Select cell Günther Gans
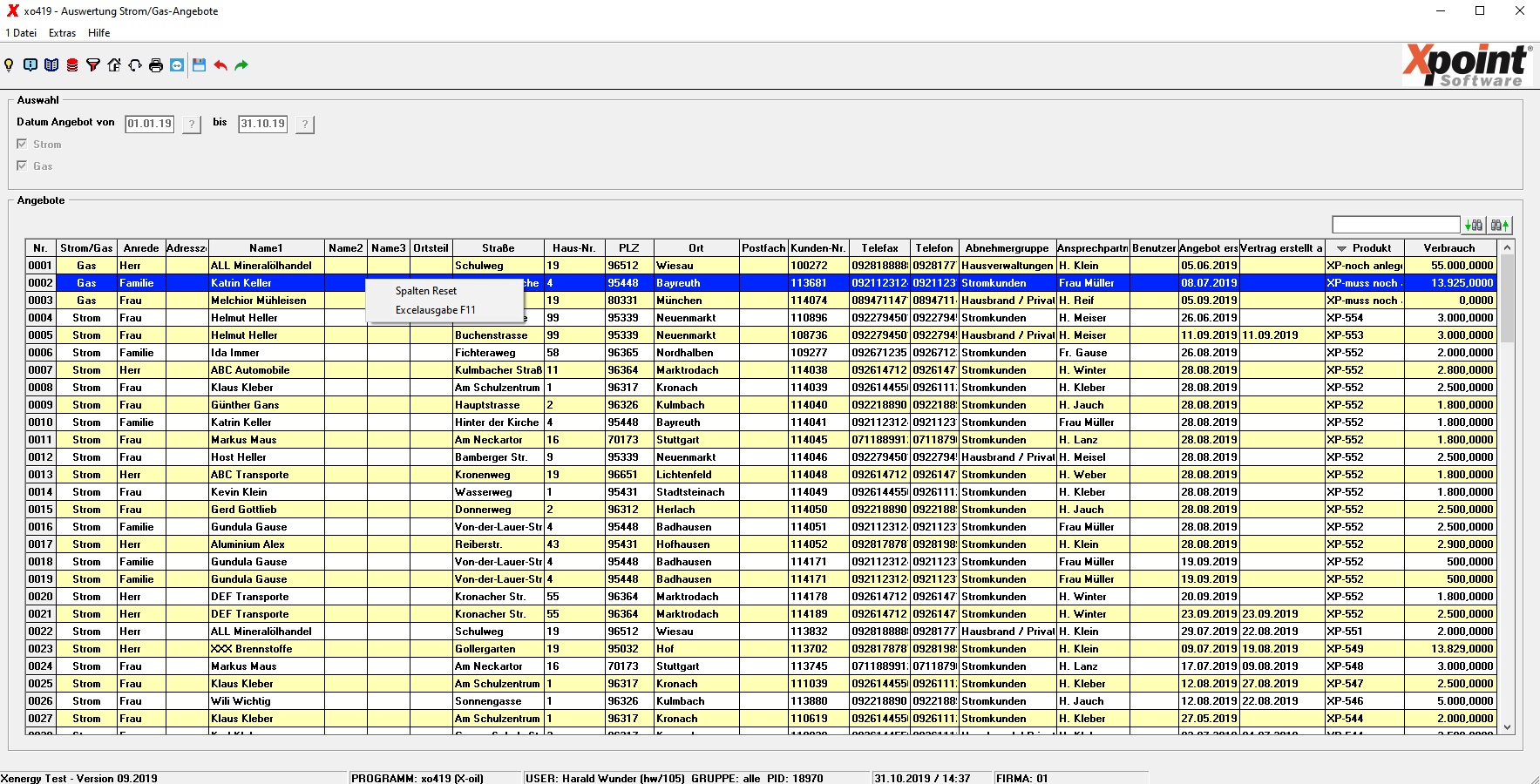 coord(266,405)
